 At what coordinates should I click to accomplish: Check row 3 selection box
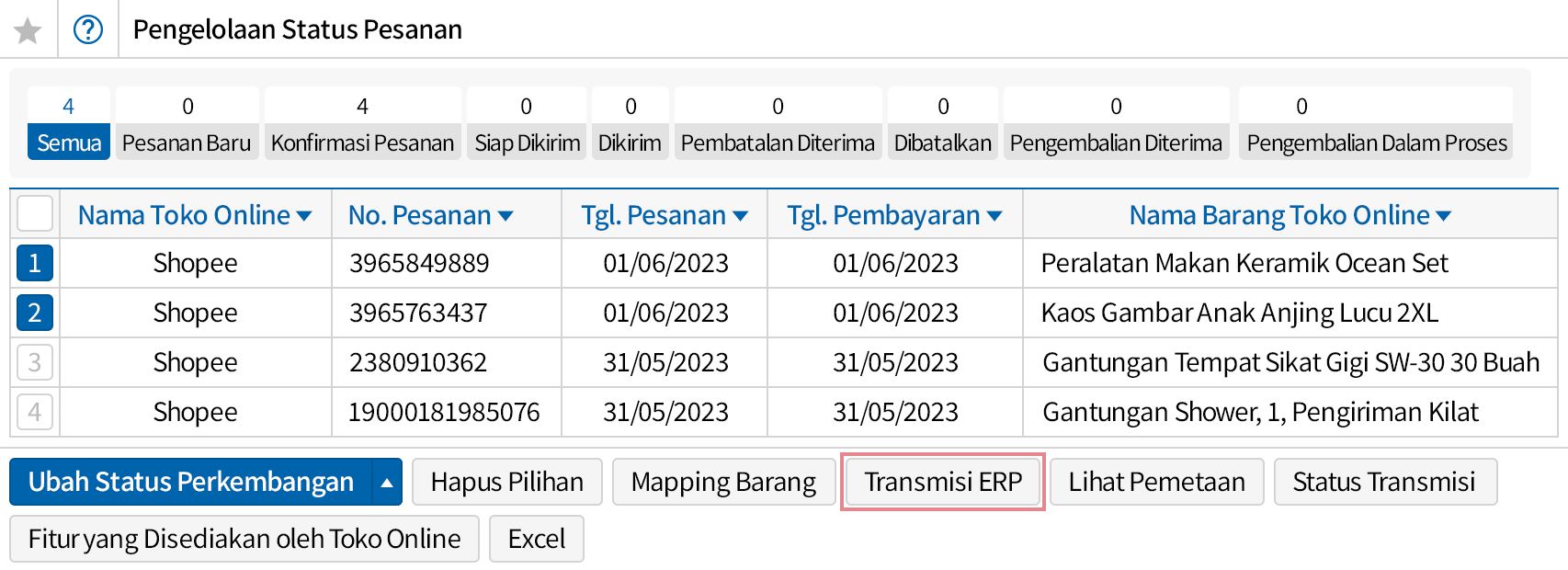(35, 362)
